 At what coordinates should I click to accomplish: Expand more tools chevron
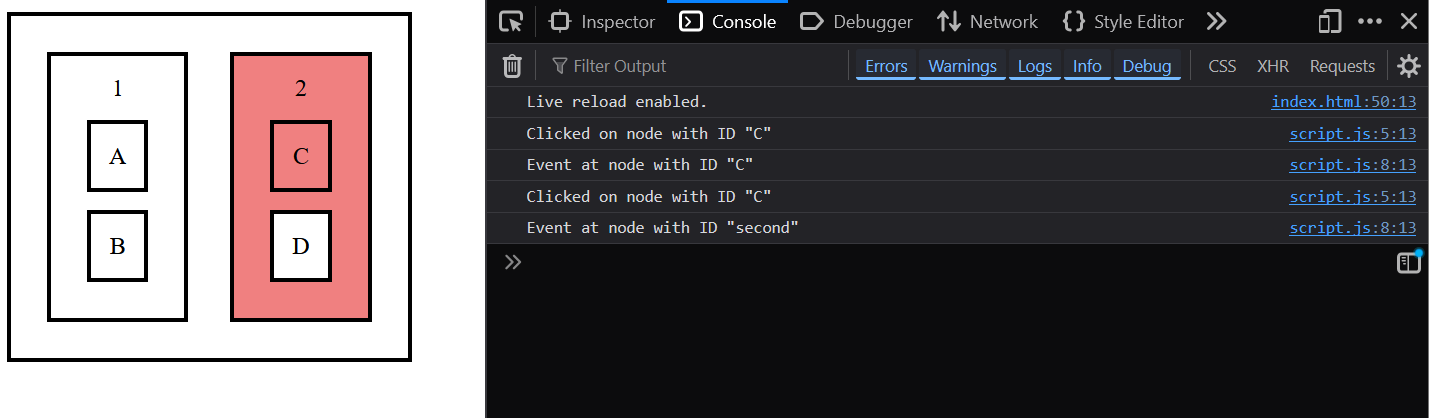[x=1216, y=22]
